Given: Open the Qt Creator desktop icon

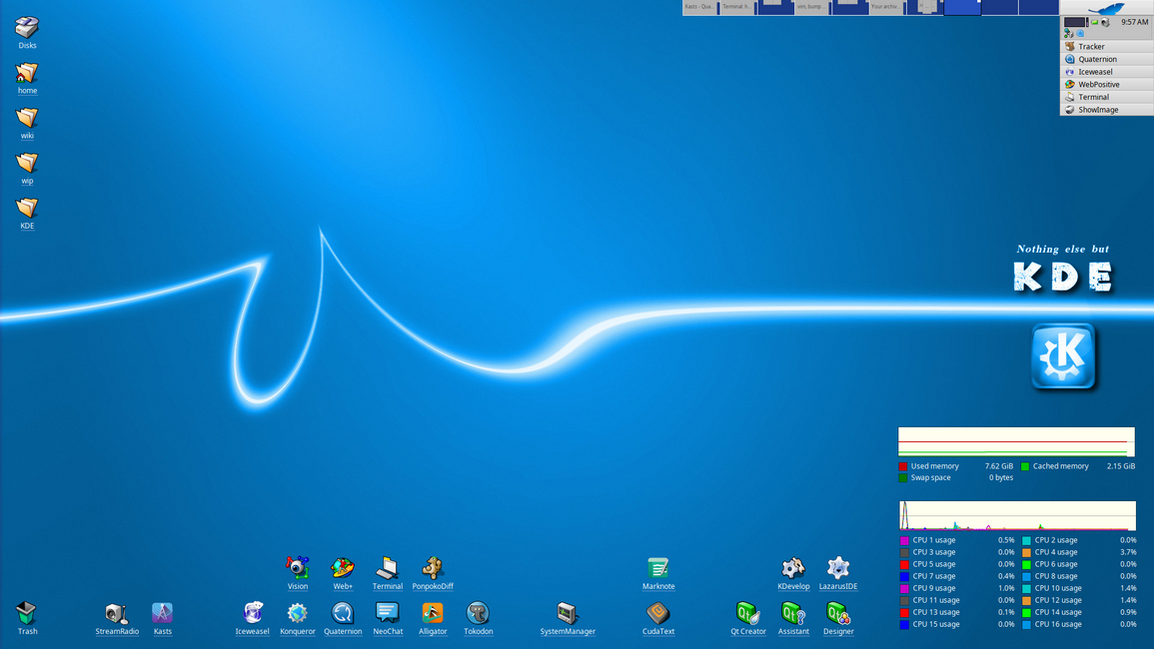Looking at the screenshot, I should (747, 613).
